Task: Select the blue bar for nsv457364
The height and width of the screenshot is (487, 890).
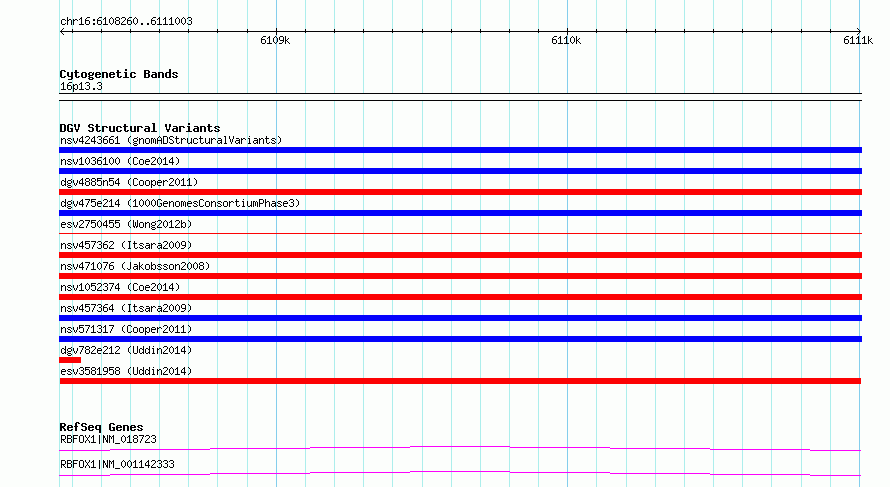Action: click(x=460, y=318)
